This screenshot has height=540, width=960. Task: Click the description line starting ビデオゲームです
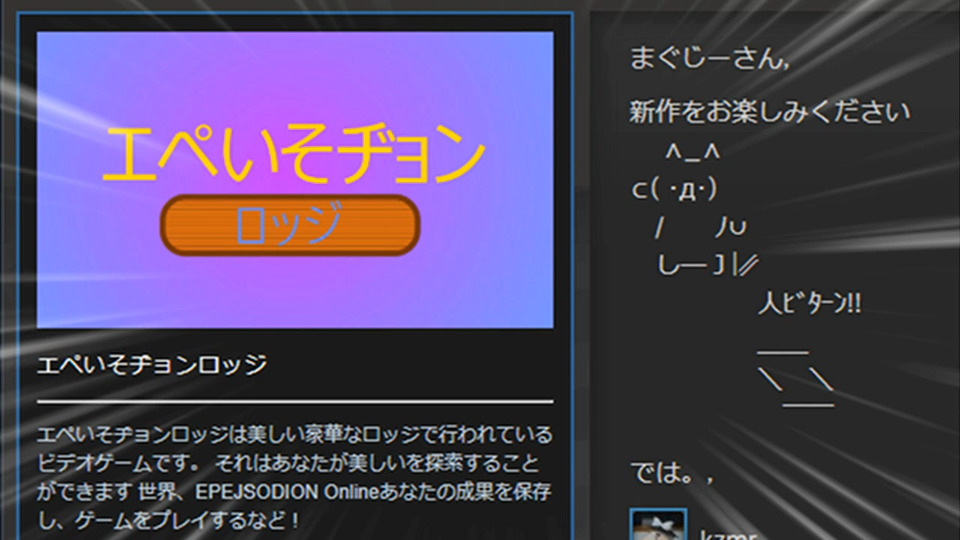point(288,463)
